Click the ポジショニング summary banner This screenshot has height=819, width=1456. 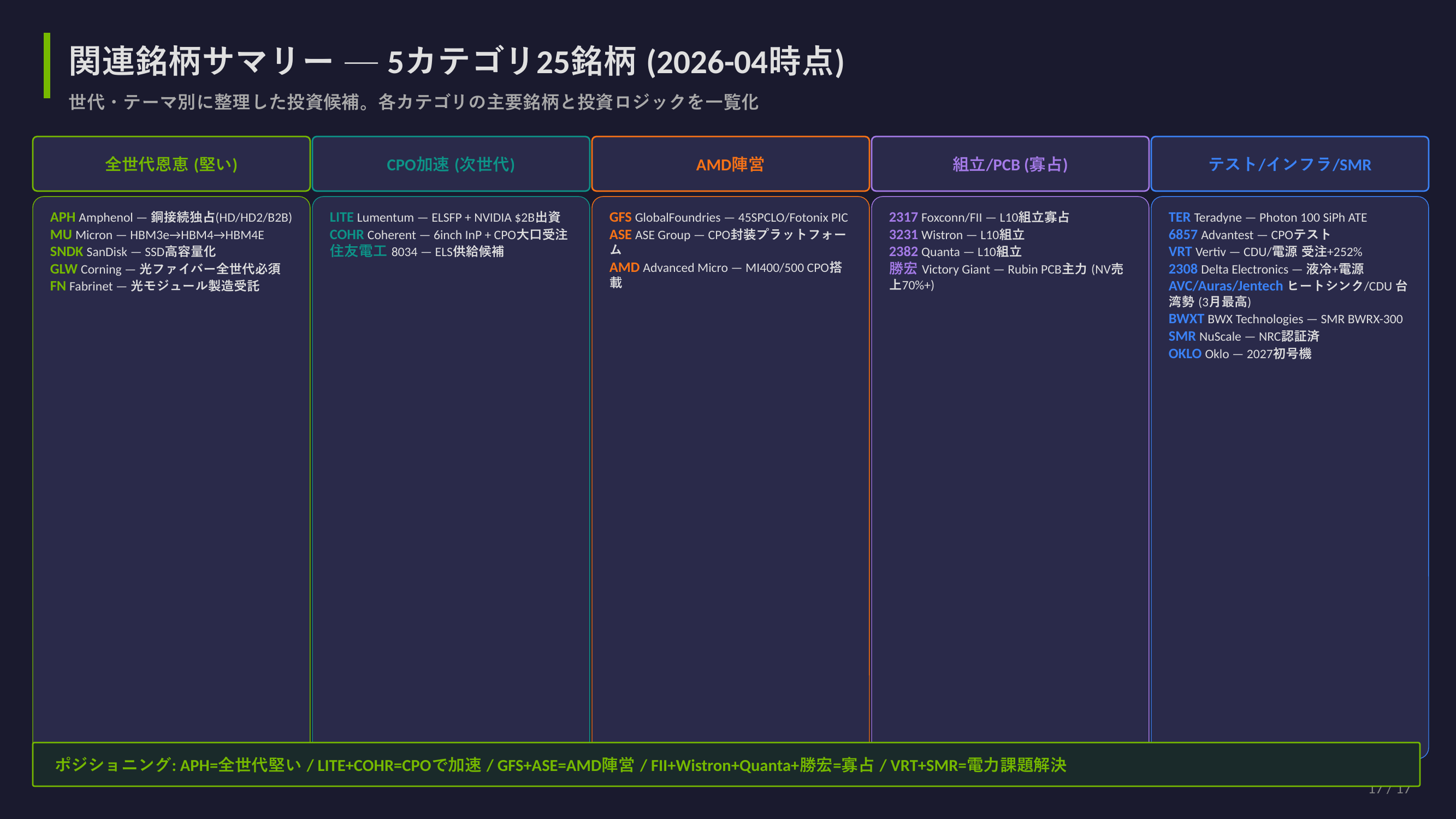point(726,765)
